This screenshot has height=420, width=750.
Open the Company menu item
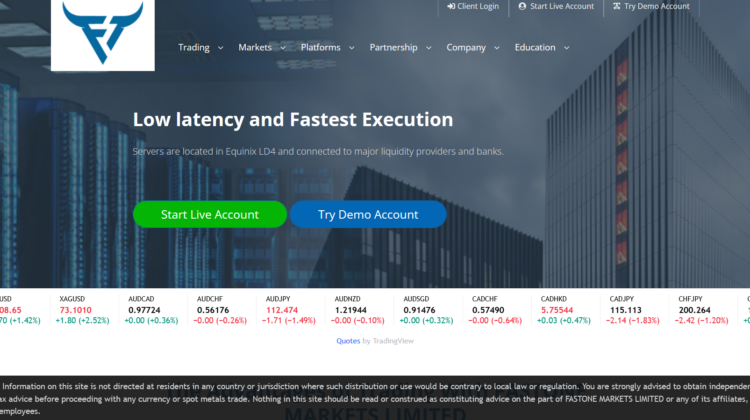point(466,47)
